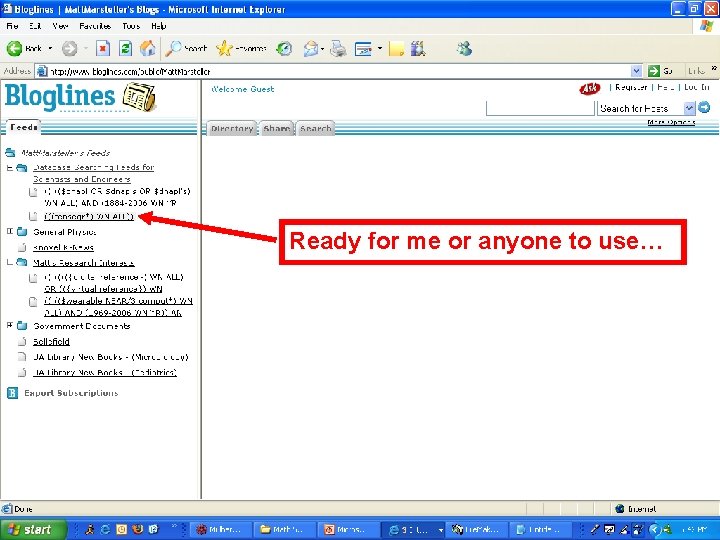Click the red Ask logo

pos(590,88)
